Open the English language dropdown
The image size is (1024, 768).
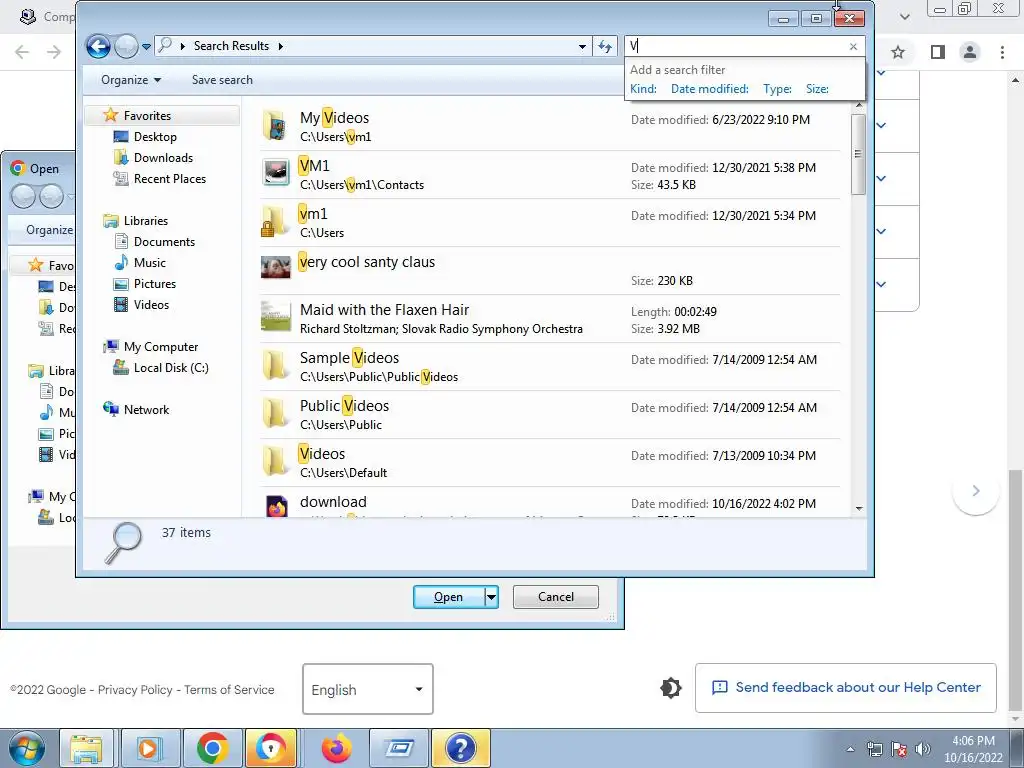pyautogui.click(x=368, y=689)
